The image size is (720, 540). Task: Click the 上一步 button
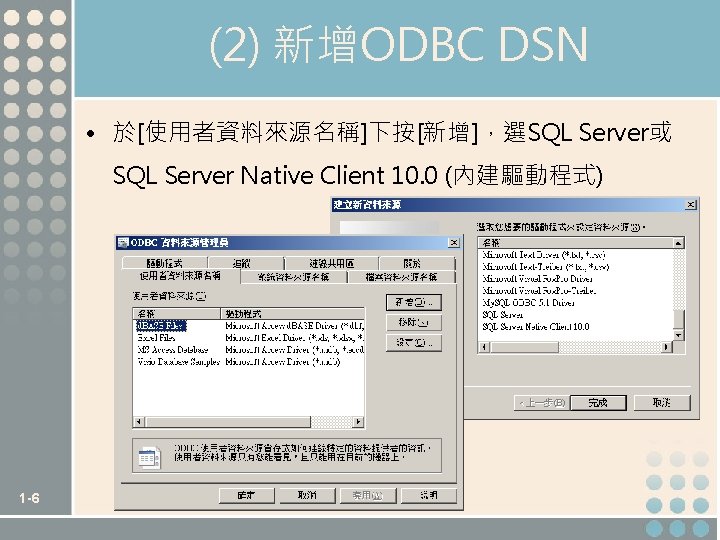pyautogui.click(x=542, y=403)
